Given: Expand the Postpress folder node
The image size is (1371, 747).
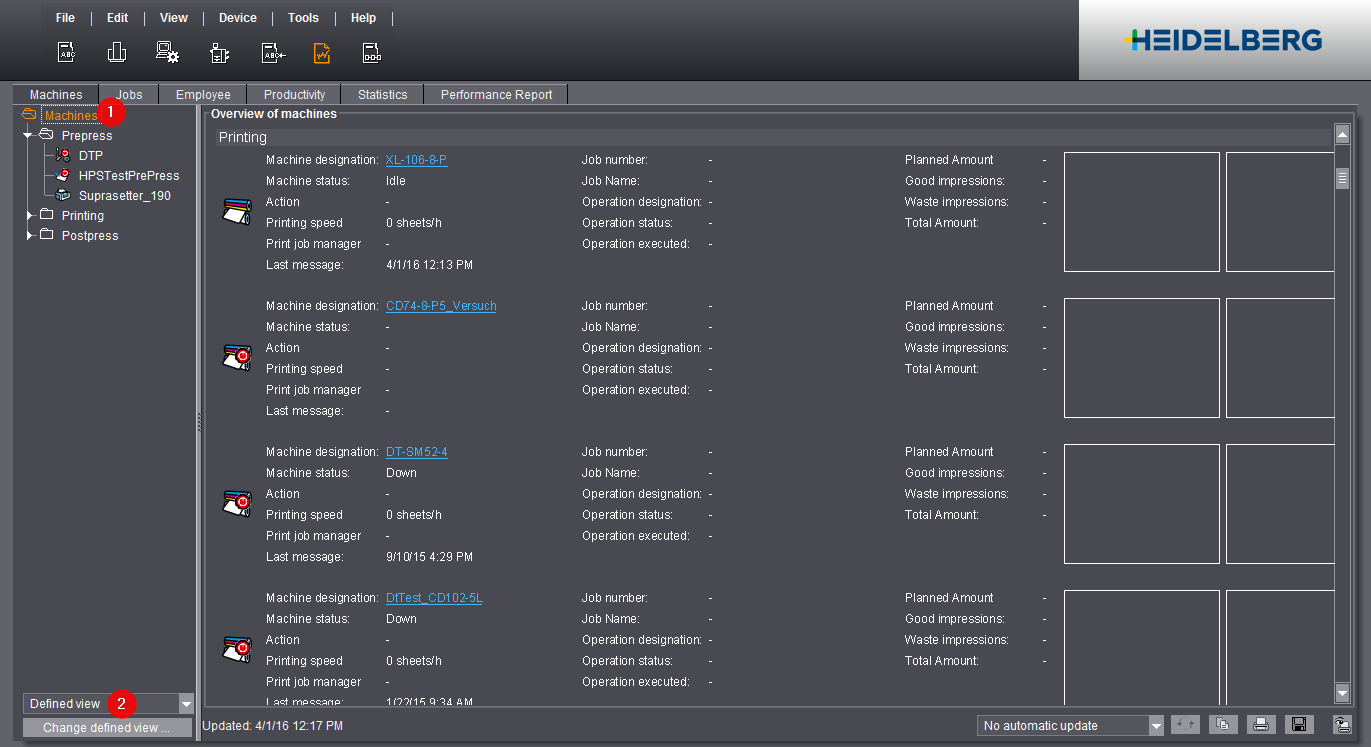Looking at the screenshot, I should click(29, 236).
